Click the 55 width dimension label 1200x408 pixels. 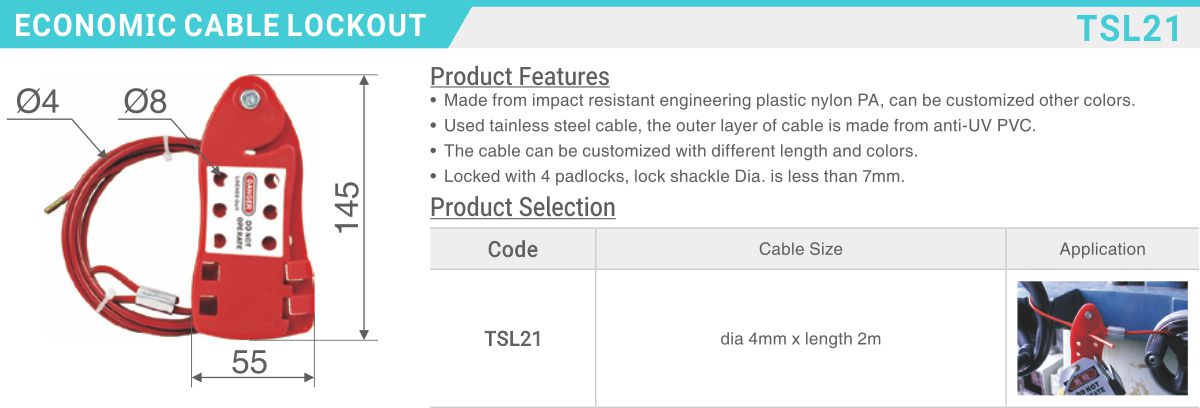click(249, 361)
